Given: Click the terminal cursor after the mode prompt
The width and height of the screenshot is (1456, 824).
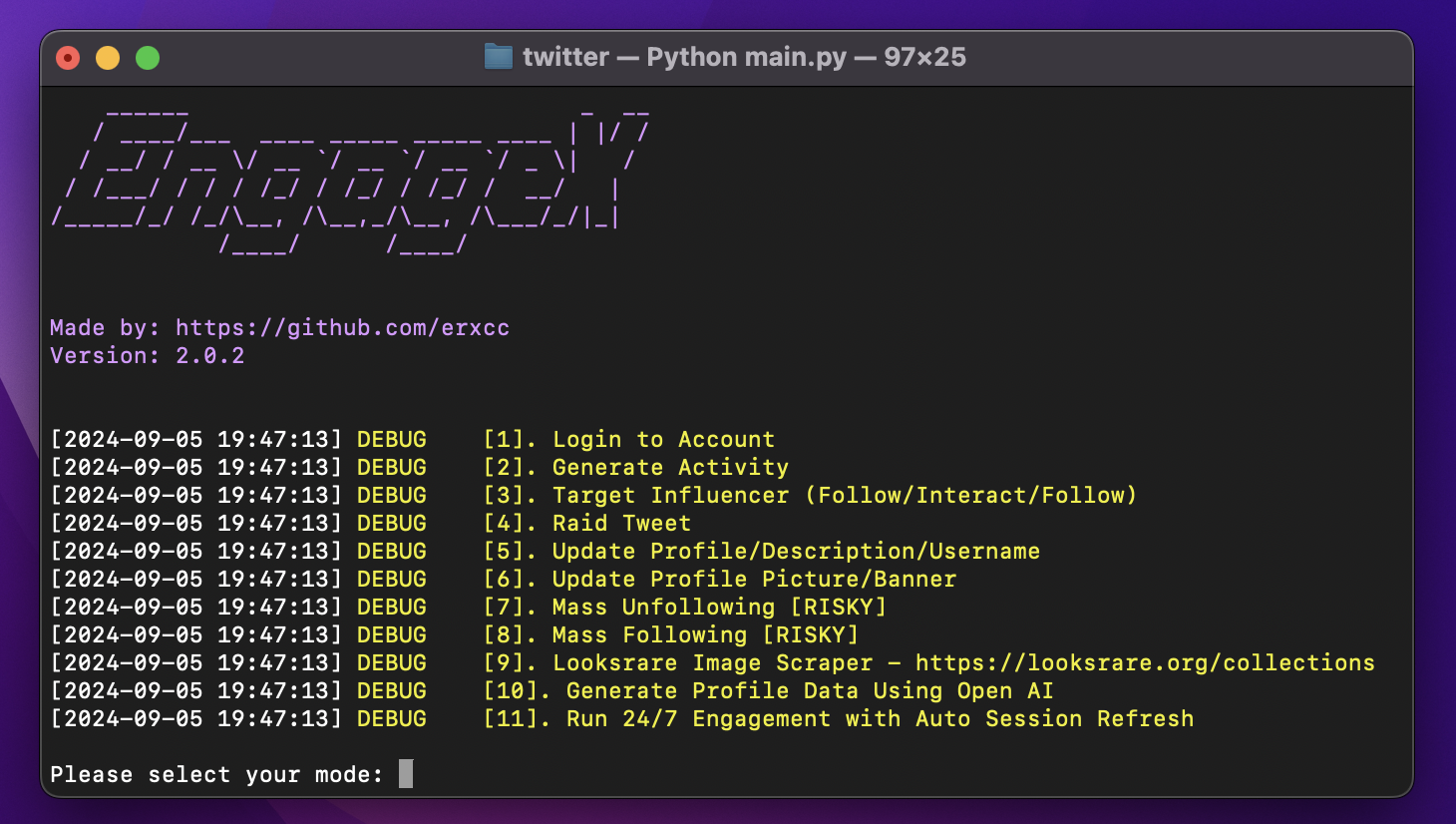Looking at the screenshot, I should pyautogui.click(x=406, y=773).
